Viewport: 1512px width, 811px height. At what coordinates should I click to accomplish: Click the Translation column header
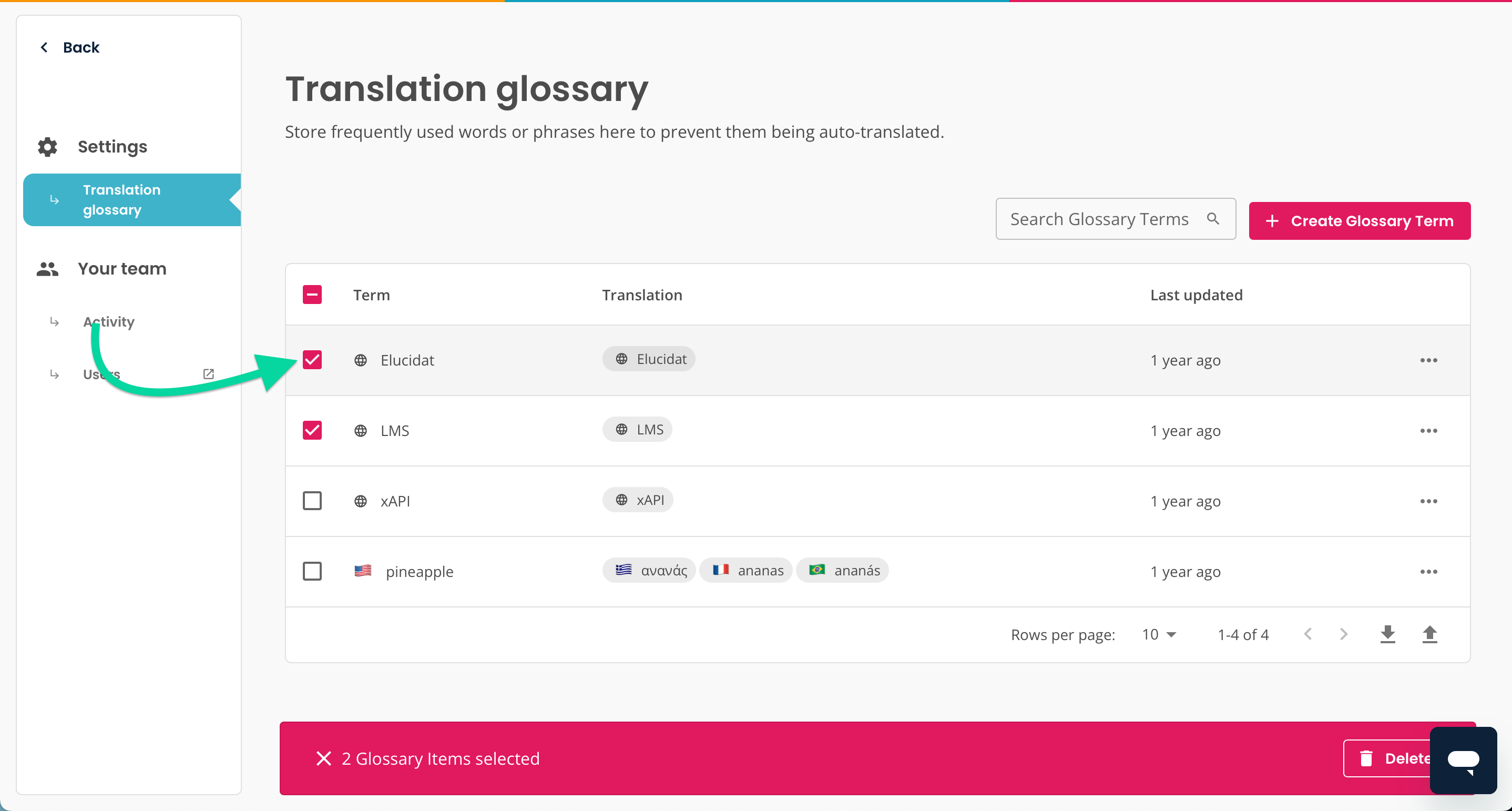pos(642,295)
